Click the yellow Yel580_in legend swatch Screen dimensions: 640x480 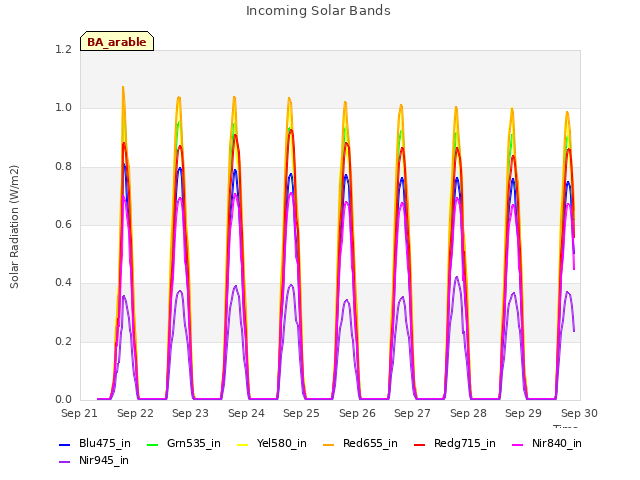click(242, 444)
